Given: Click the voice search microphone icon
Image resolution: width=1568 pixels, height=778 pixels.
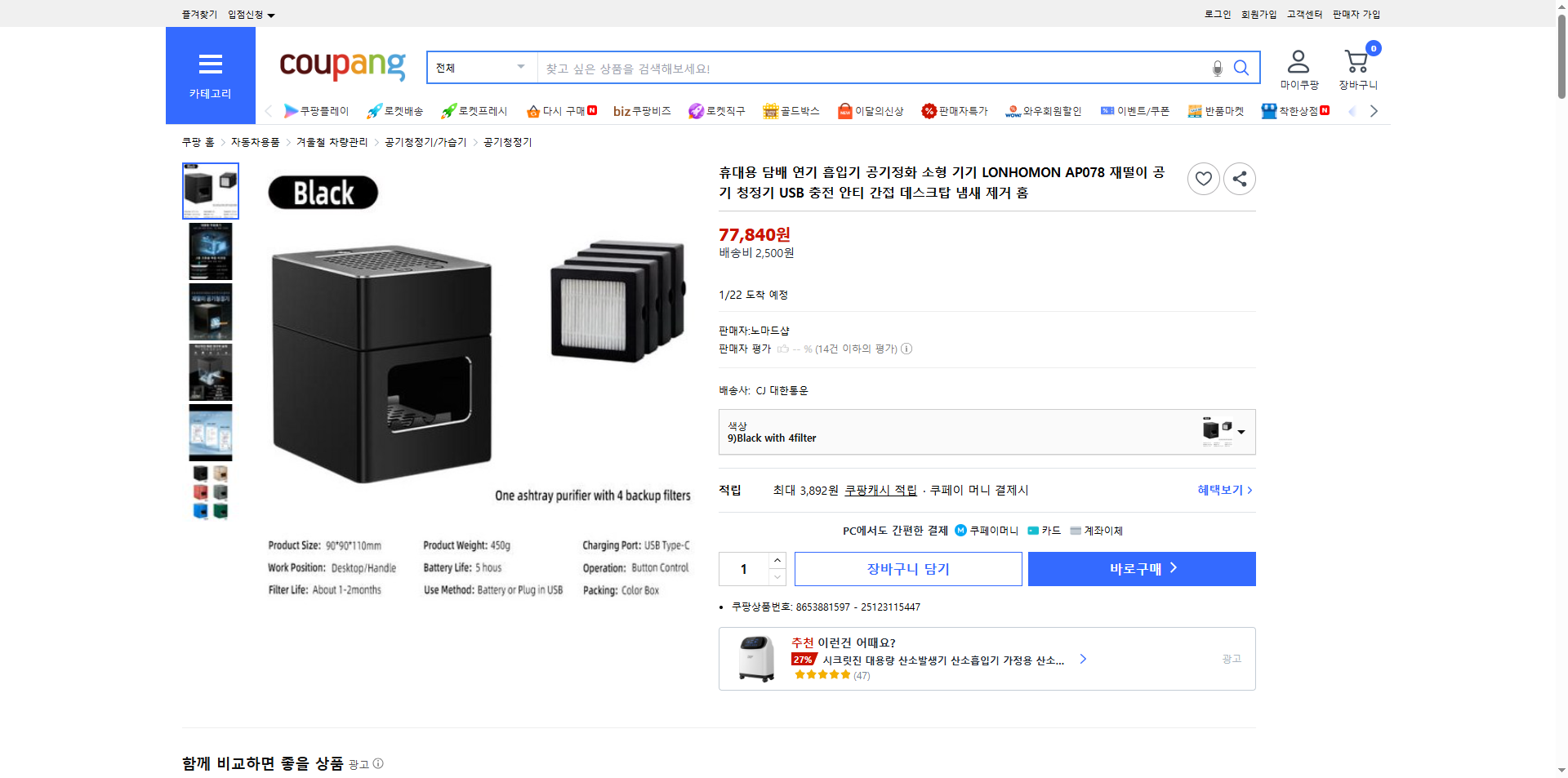Looking at the screenshot, I should (1216, 68).
